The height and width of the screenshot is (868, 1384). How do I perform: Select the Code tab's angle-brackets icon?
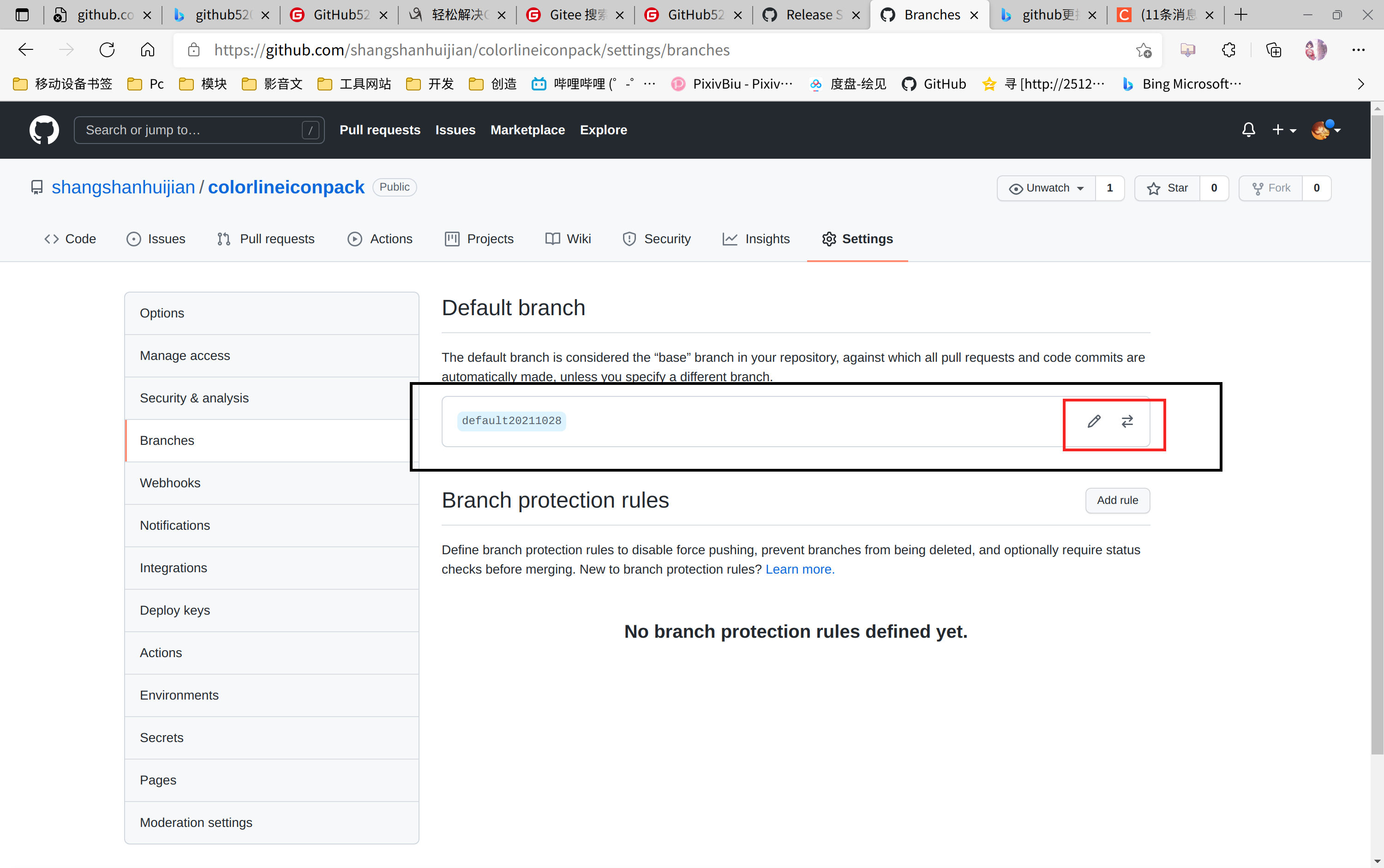pos(52,239)
